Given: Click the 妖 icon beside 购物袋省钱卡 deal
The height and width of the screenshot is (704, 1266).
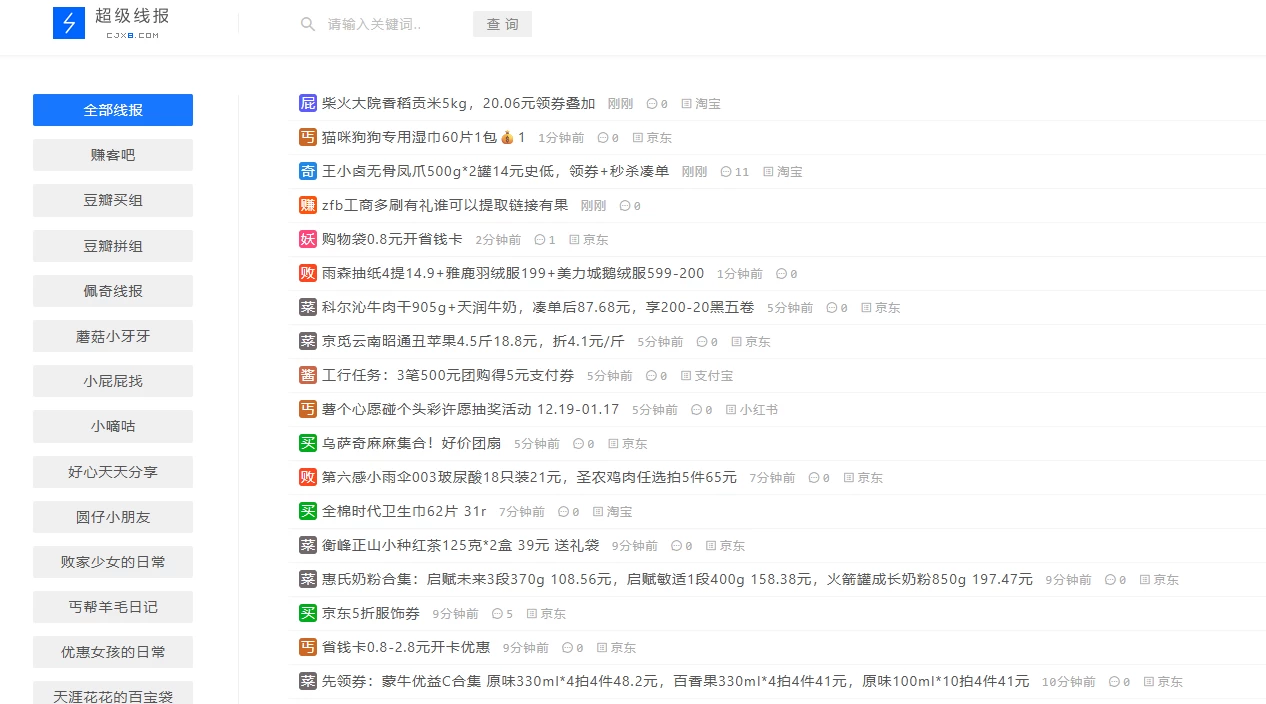Looking at the screenshot, I should (307, 239).
